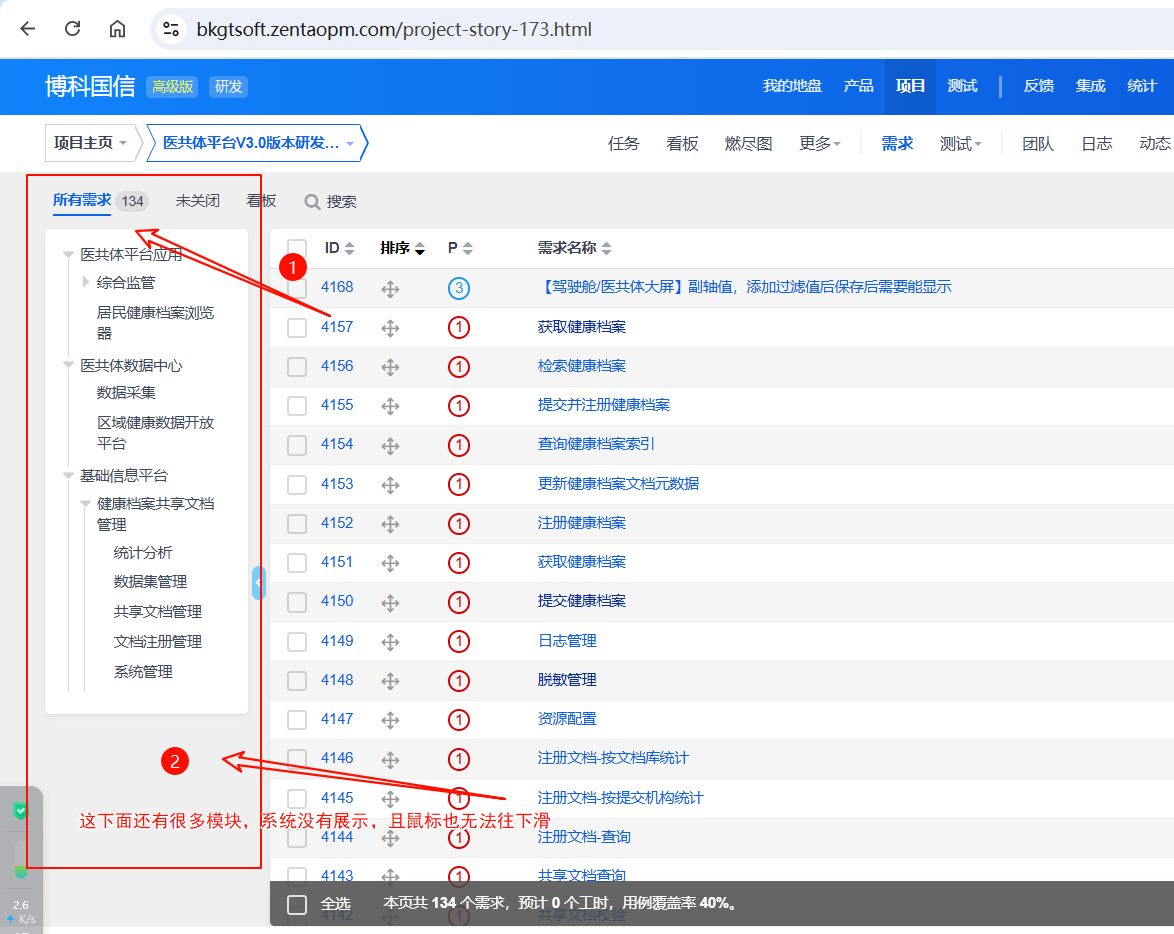The width and height of the screenshot is (1174, 934).
Task: Open 产品 in the top navigation
Action: tap(858, 86)
